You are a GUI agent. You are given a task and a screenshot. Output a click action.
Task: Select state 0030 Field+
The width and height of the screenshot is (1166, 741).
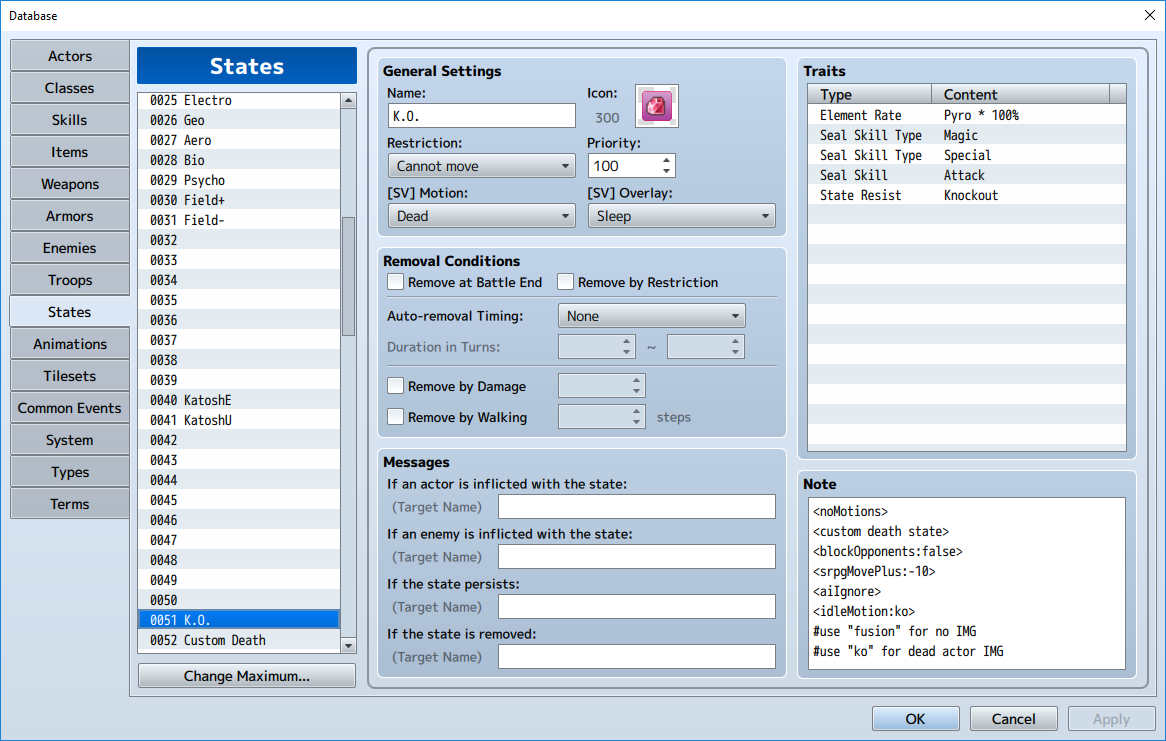(x=239, y=201)
